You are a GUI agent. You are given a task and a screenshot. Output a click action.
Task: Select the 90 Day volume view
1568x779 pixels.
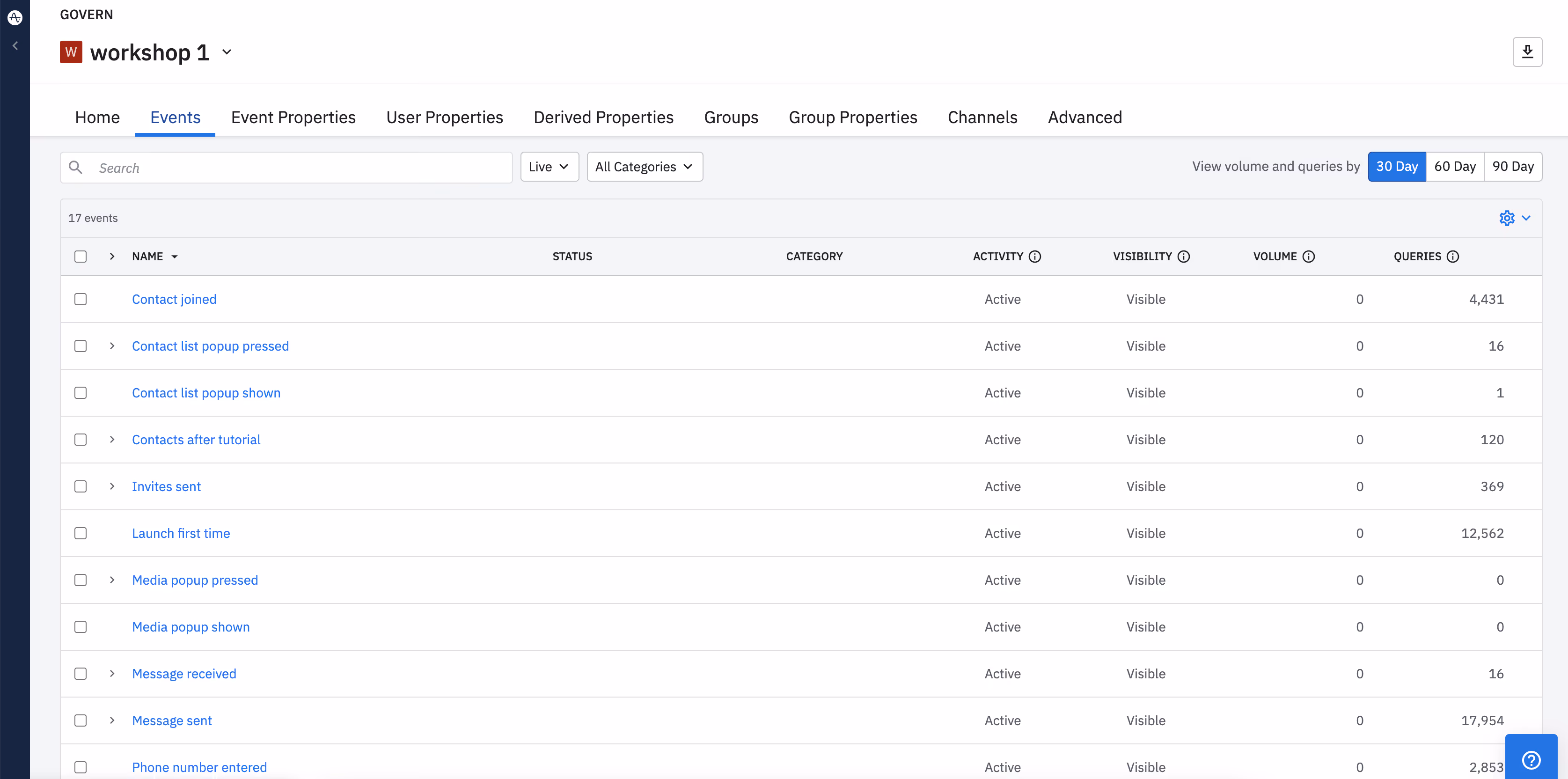(x=1513, y=167)
